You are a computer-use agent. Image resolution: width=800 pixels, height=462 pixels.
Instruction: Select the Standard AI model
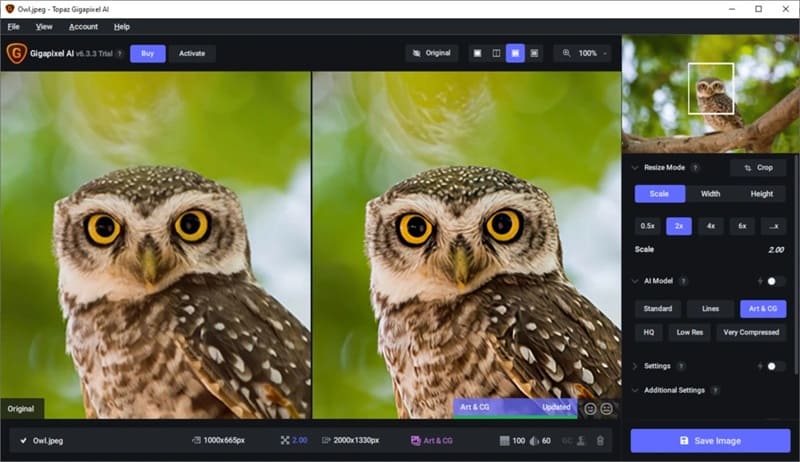point(658,309)
